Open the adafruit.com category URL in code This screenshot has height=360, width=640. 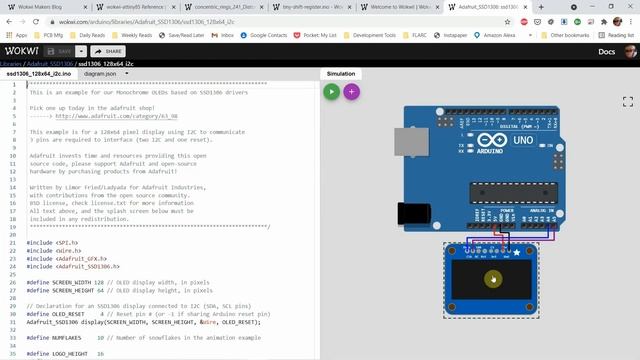click(116, 116)
